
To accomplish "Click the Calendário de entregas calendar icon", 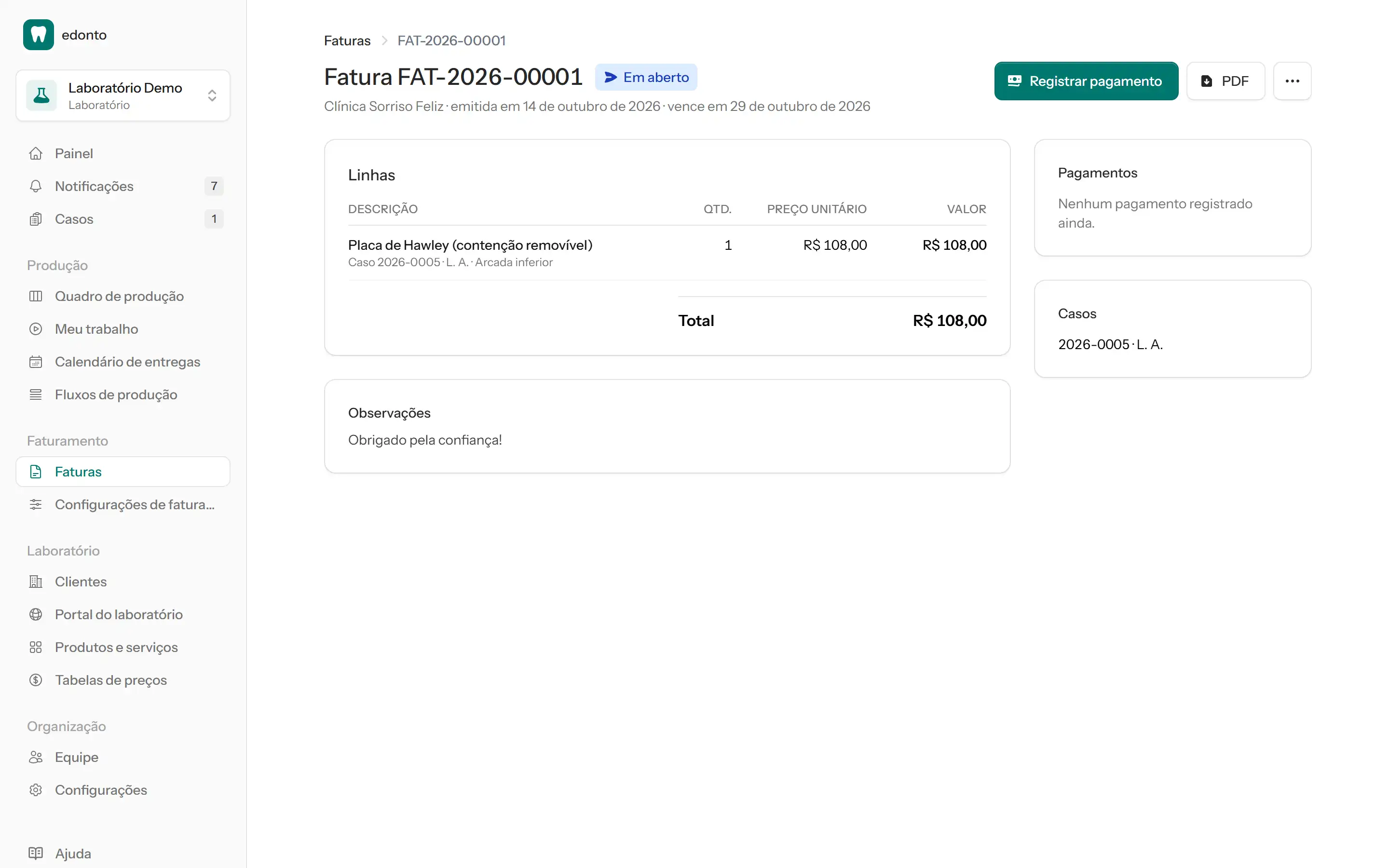I will pyautogui.click(x=36, y=362).
